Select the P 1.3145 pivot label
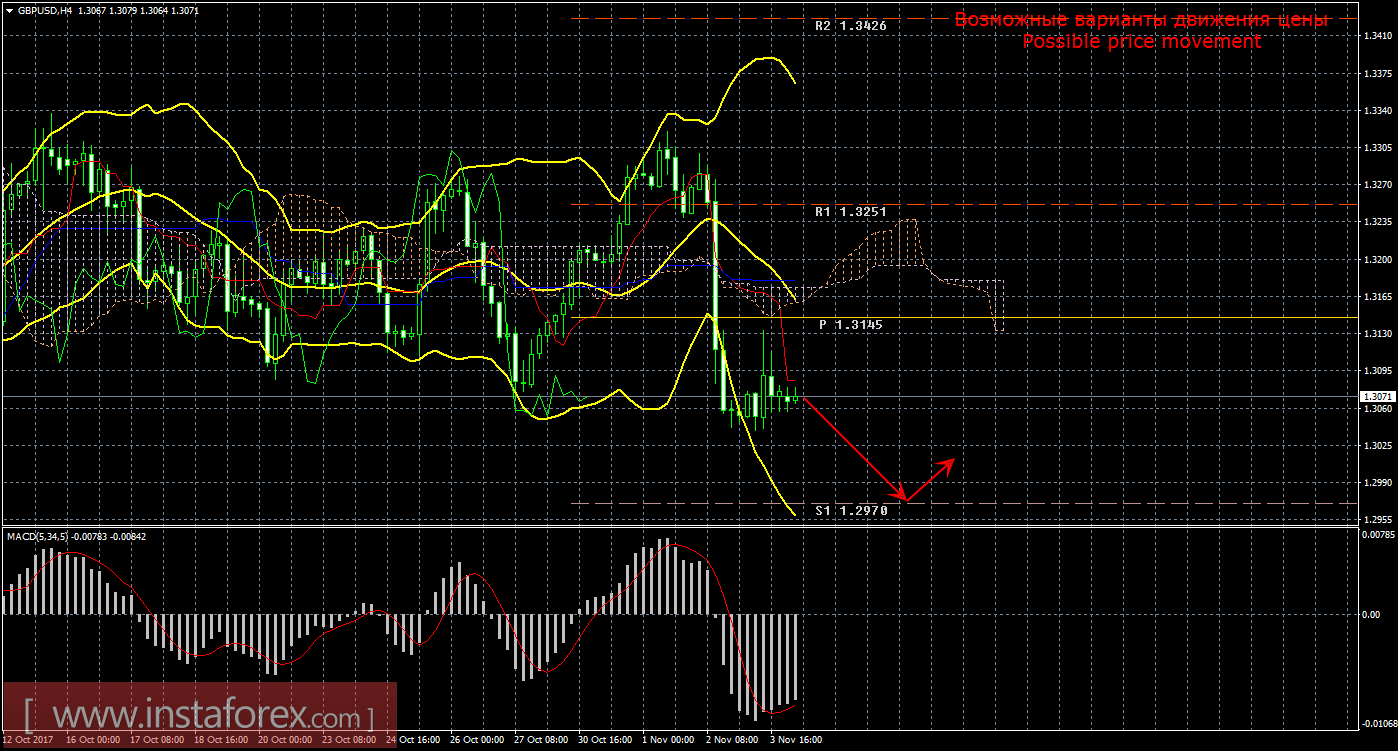The width and height of the screenshot is (1398, 751). (x=851, y=325)
